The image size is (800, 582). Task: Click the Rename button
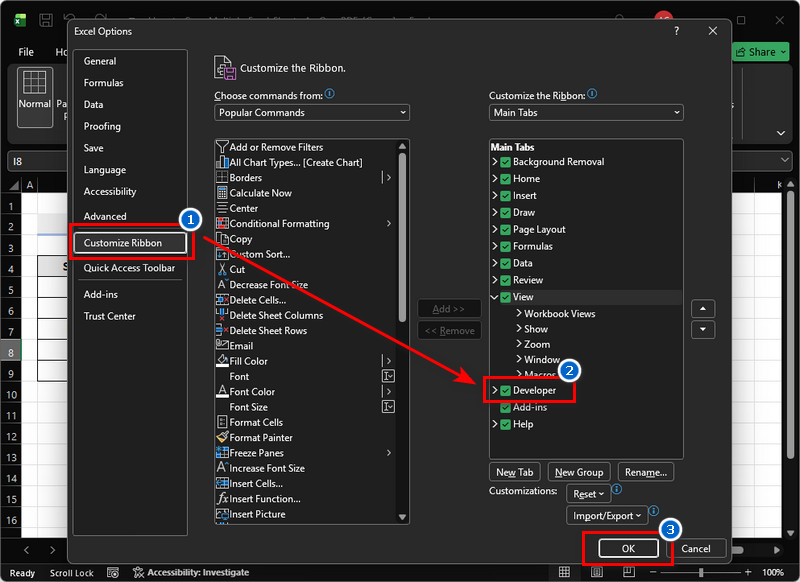[645, 472]
